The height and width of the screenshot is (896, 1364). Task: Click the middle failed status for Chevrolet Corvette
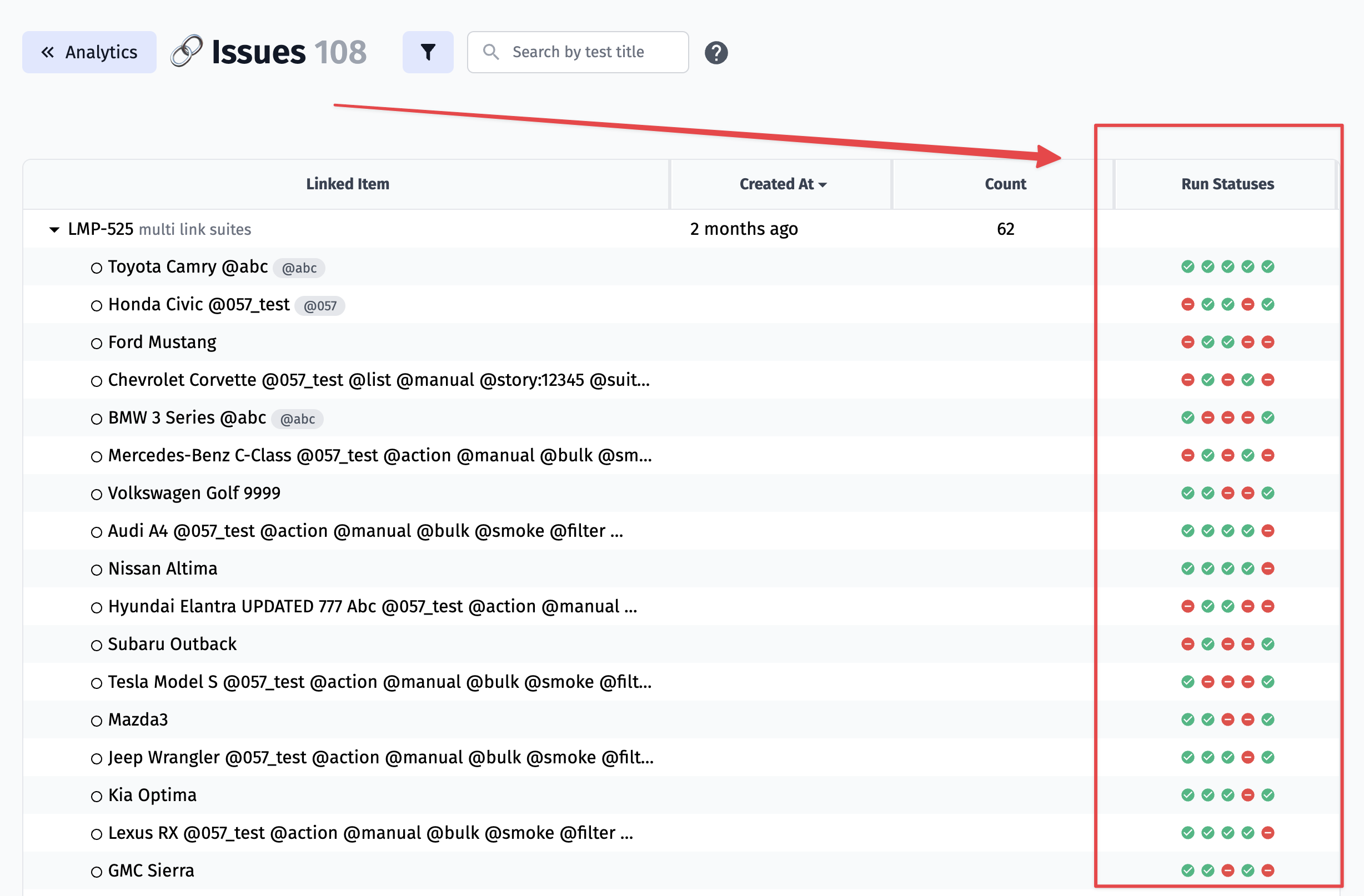[1227, 380]
